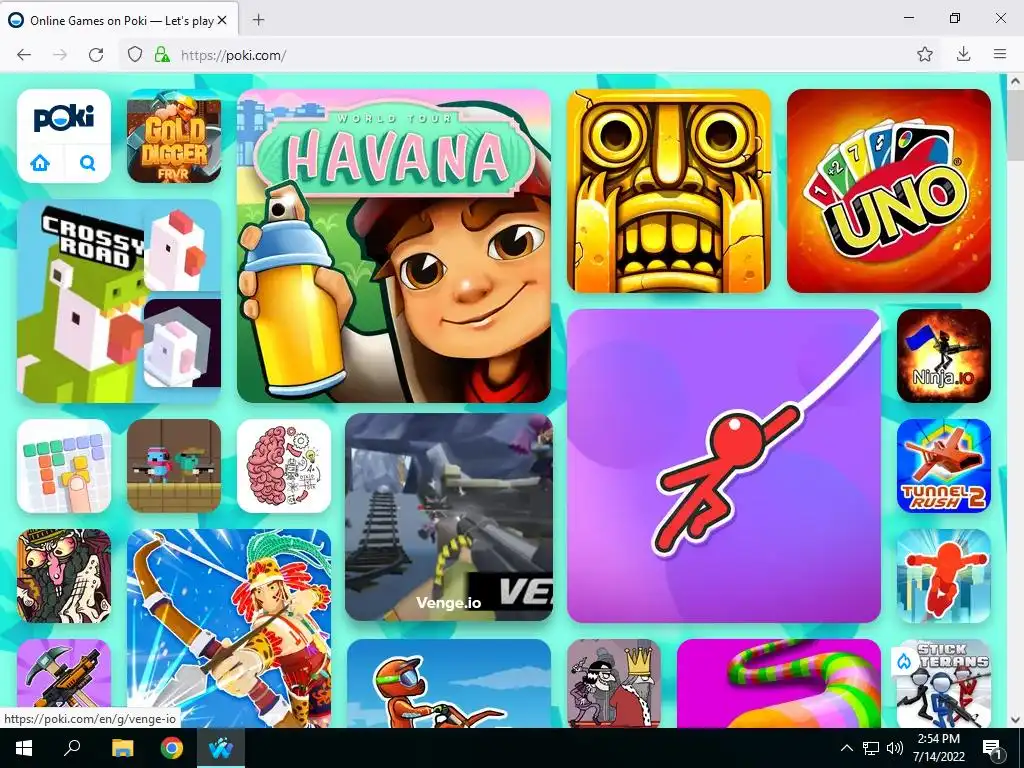Open the Gold Digger FRVR game
Image resolution: width=1024 pixels, height=768 pixels.
coord(174,136)
